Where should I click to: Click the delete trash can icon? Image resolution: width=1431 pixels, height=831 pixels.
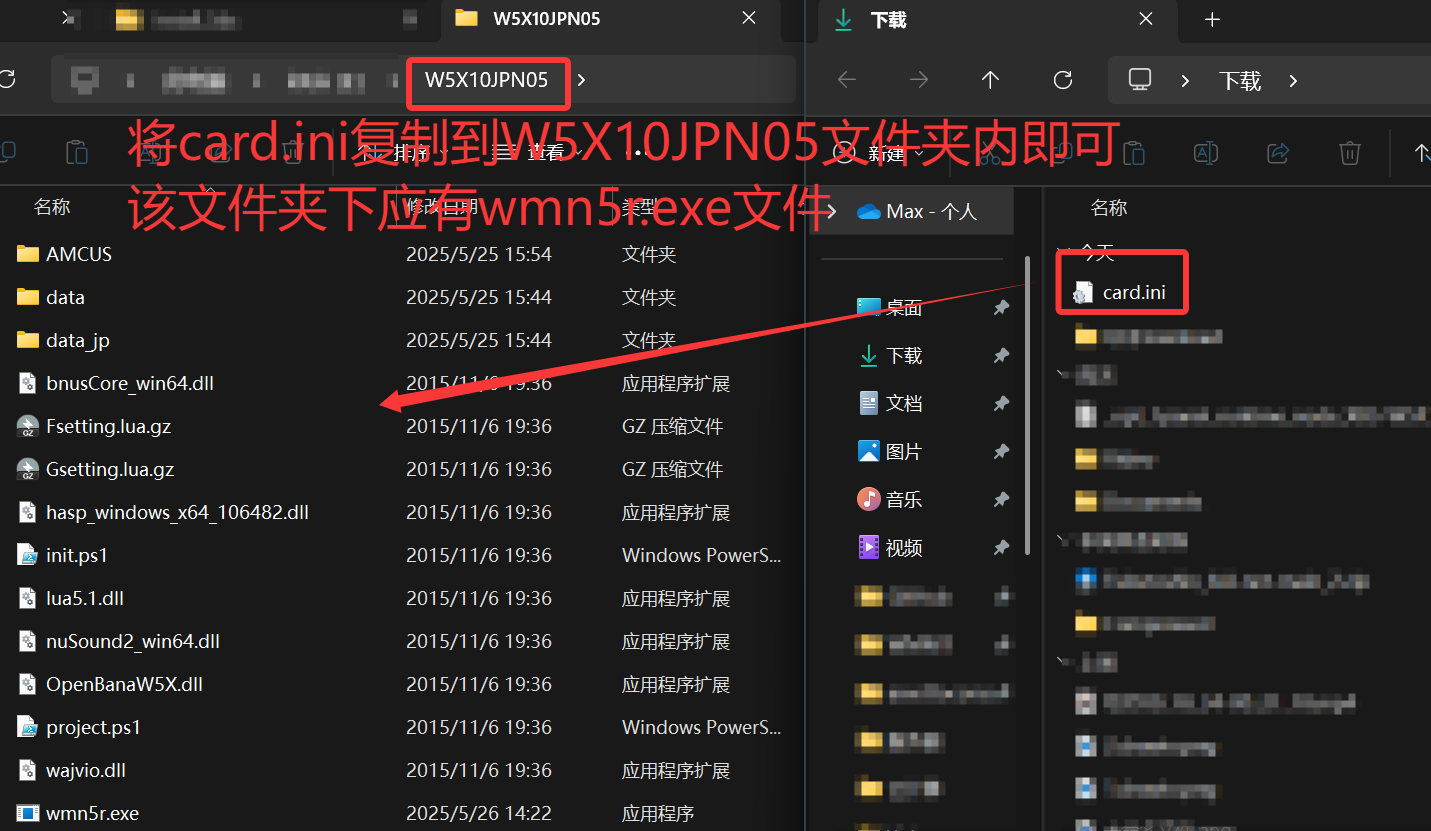(x=1349, y=152)
